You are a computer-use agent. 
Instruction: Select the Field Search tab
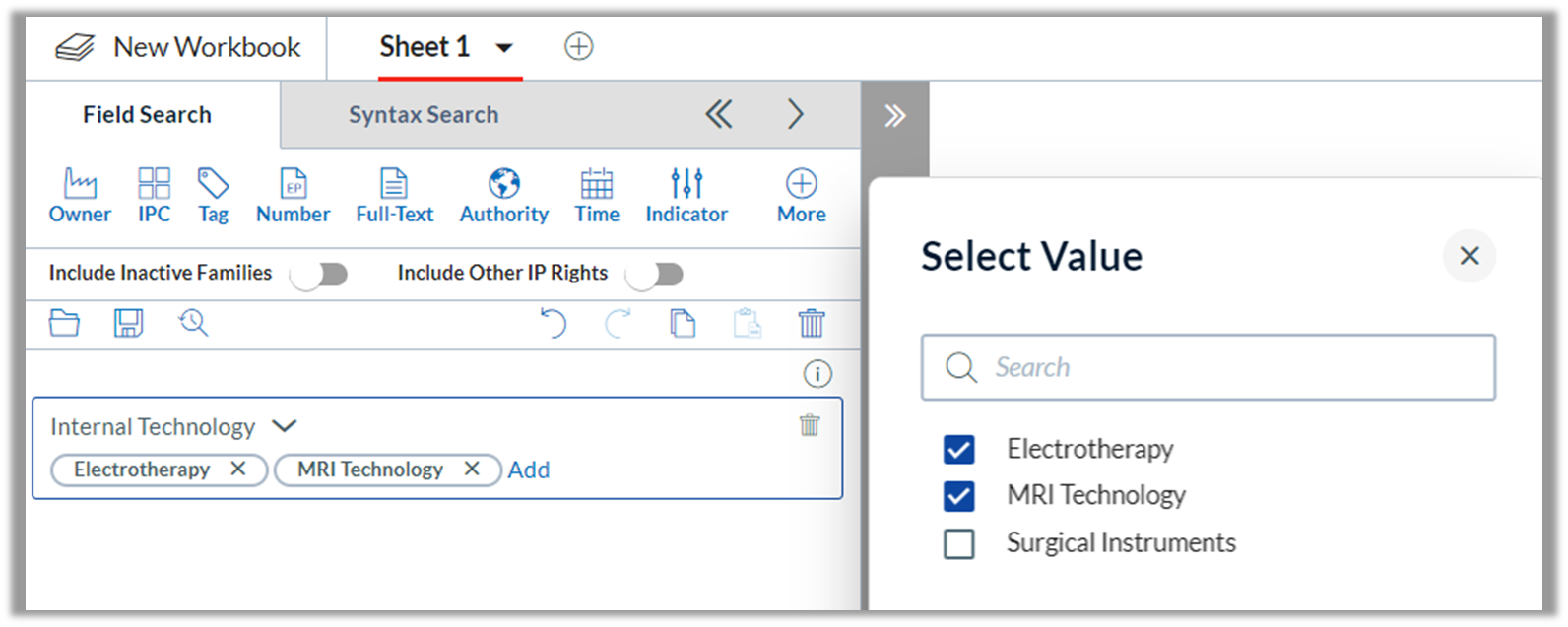point(147,115)
